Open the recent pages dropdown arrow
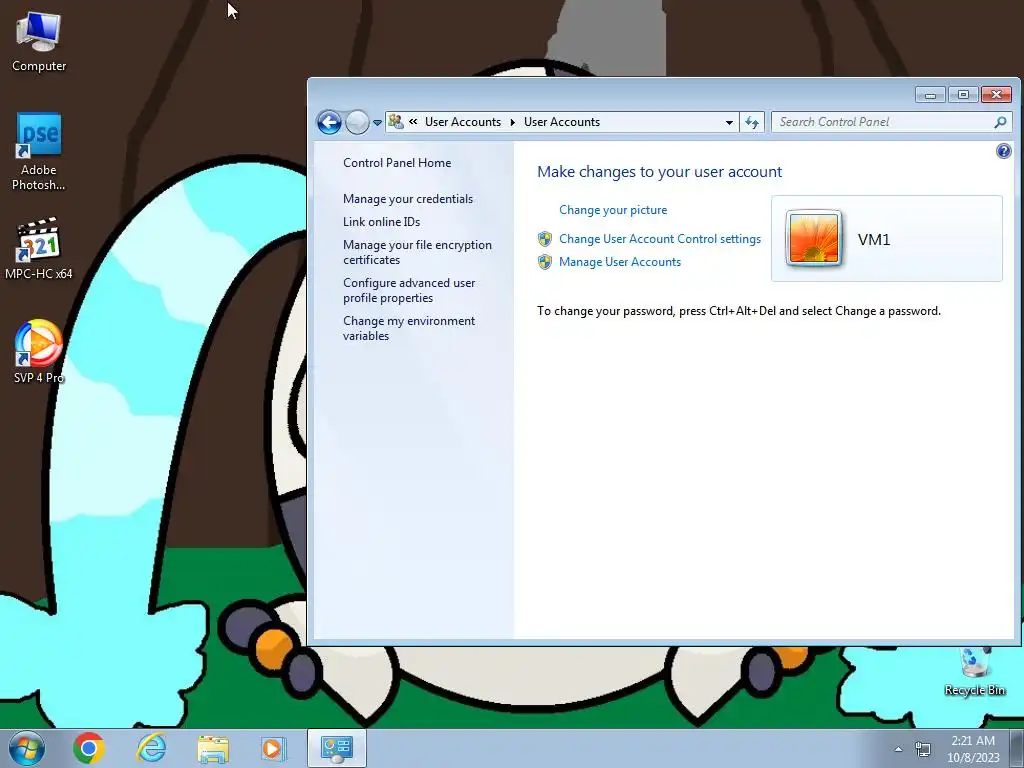 point(377,123)
